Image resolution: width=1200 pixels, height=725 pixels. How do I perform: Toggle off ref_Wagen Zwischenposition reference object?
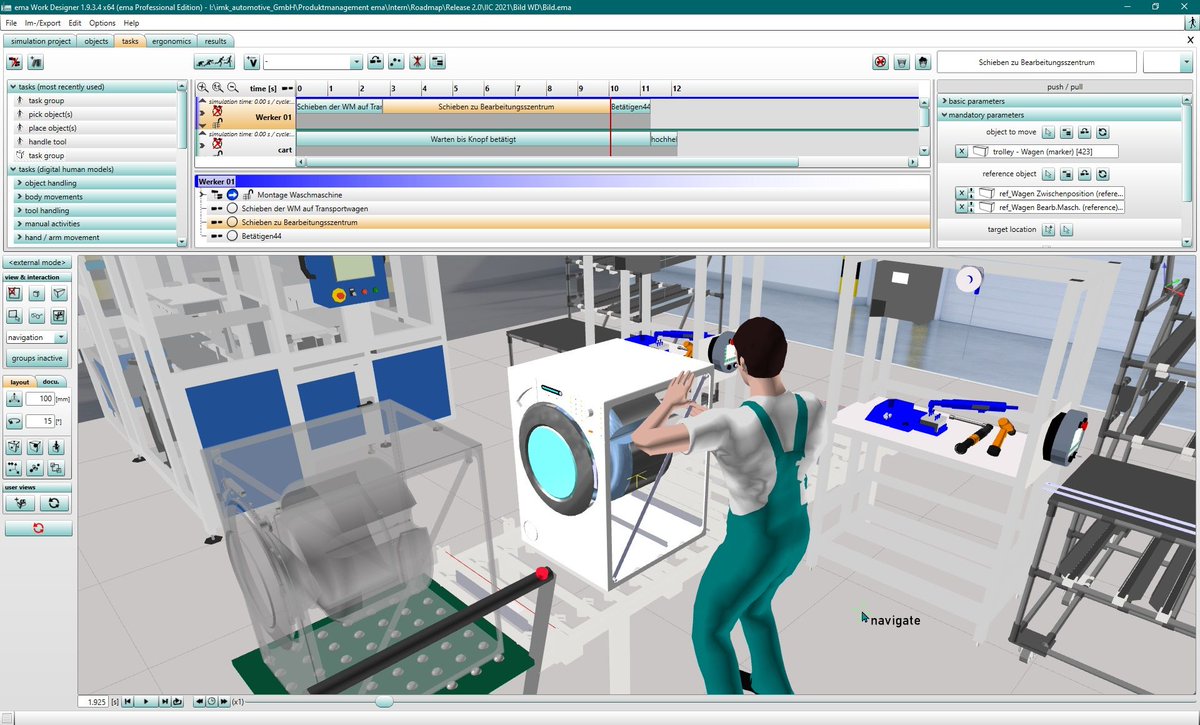pos(962,193)
